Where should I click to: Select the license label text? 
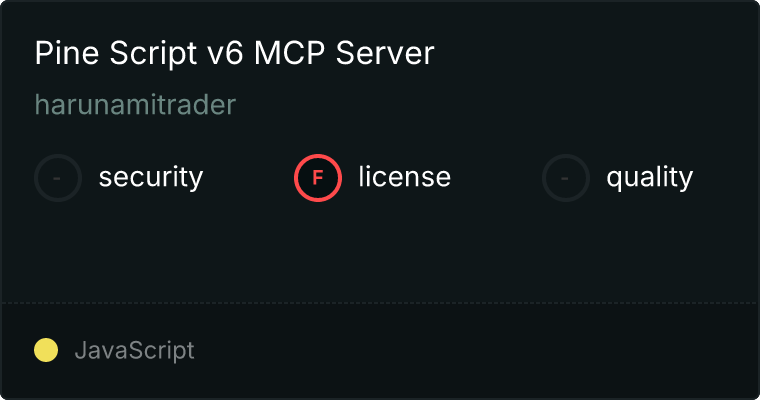click(405, 176)
